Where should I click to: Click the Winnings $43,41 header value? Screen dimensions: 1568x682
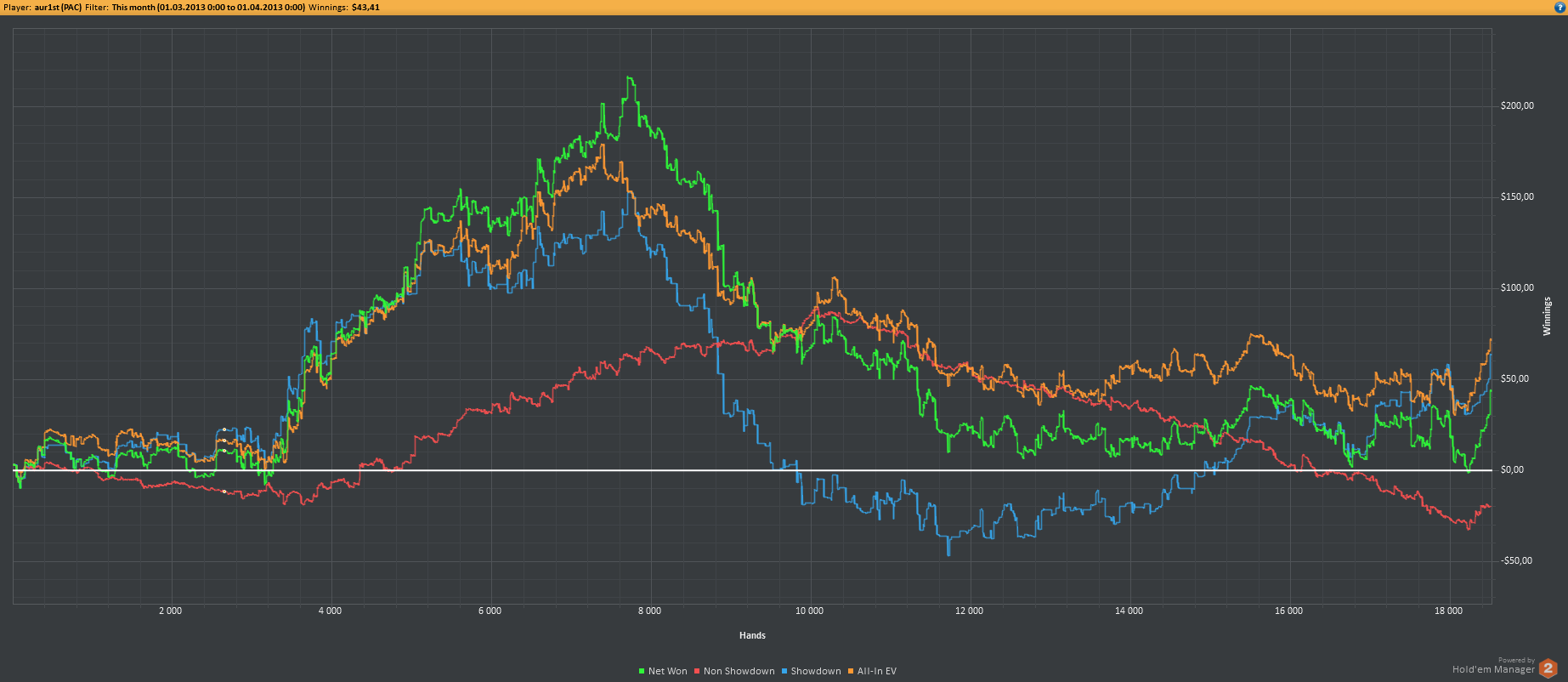(x=365, y=7)
